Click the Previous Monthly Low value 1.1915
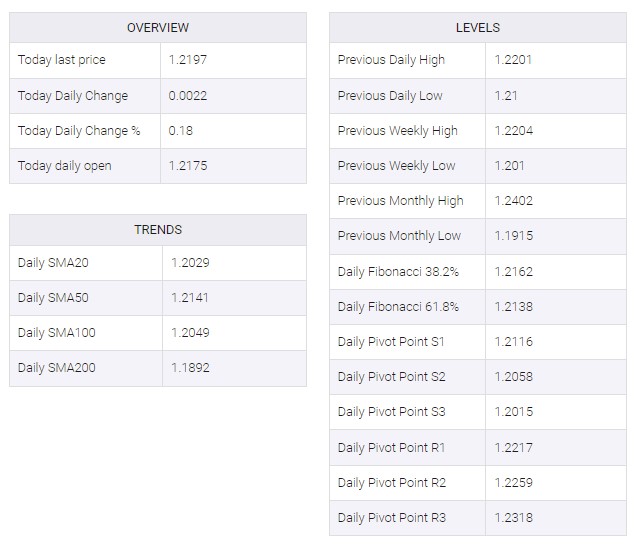 514,236
